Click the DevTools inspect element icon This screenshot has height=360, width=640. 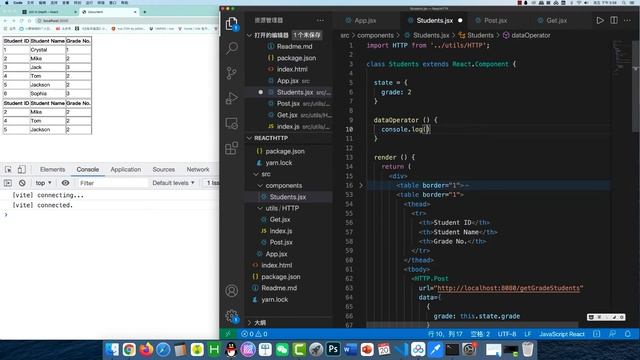tap(8, 169)
